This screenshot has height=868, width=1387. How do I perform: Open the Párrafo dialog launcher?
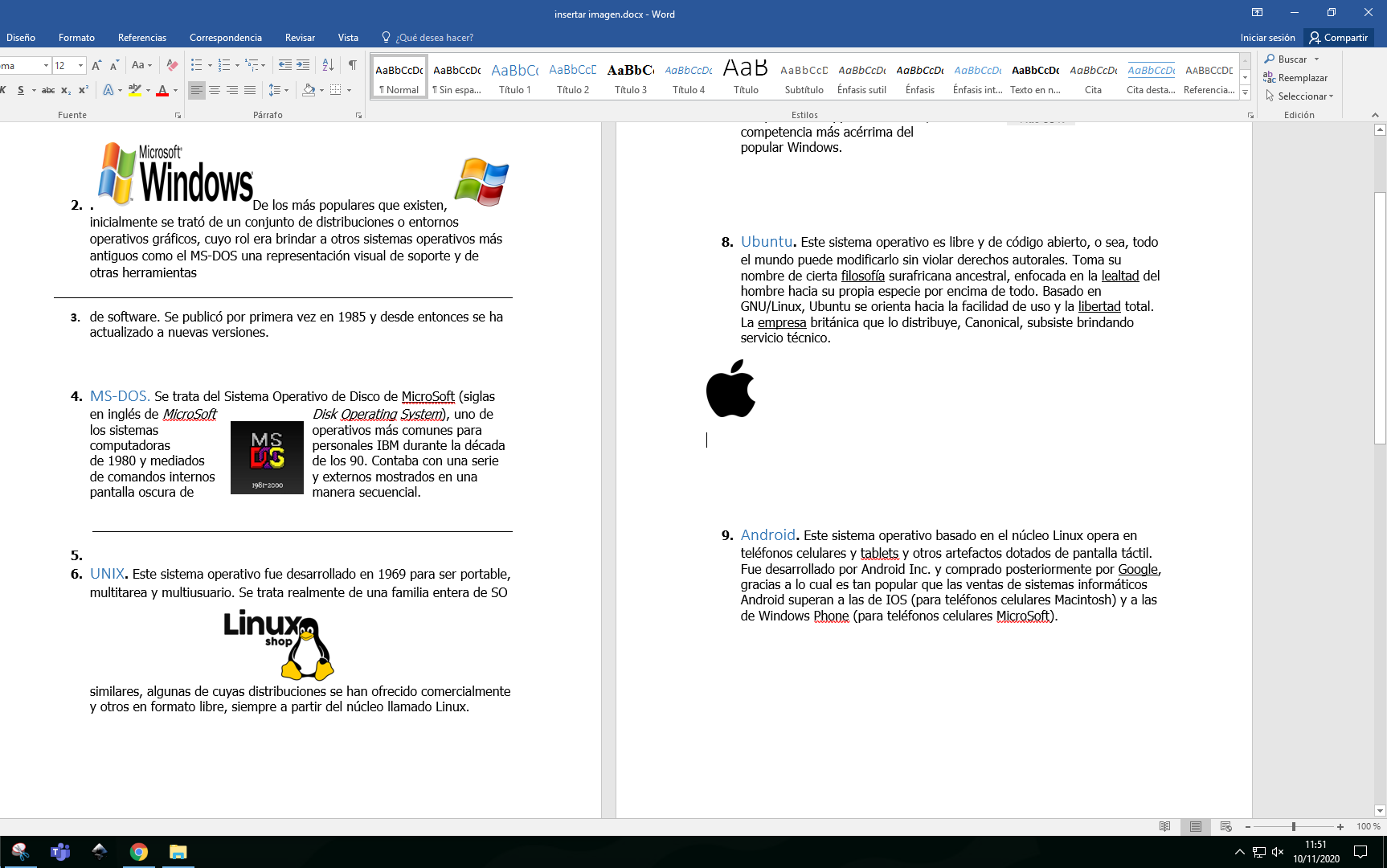pyautogui.click(x=359, y=116)
